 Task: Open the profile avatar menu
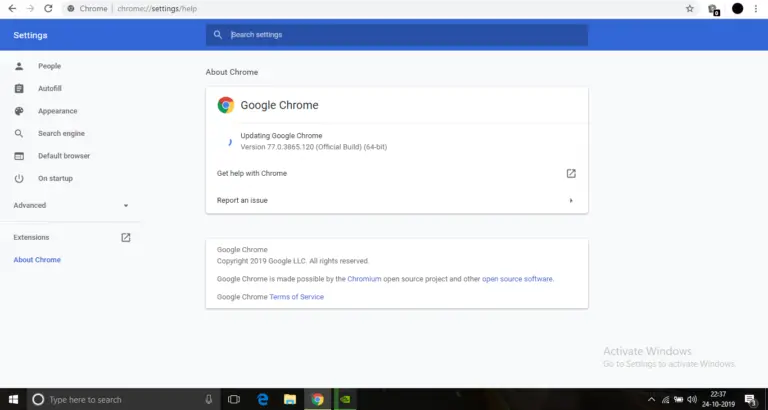737,8
